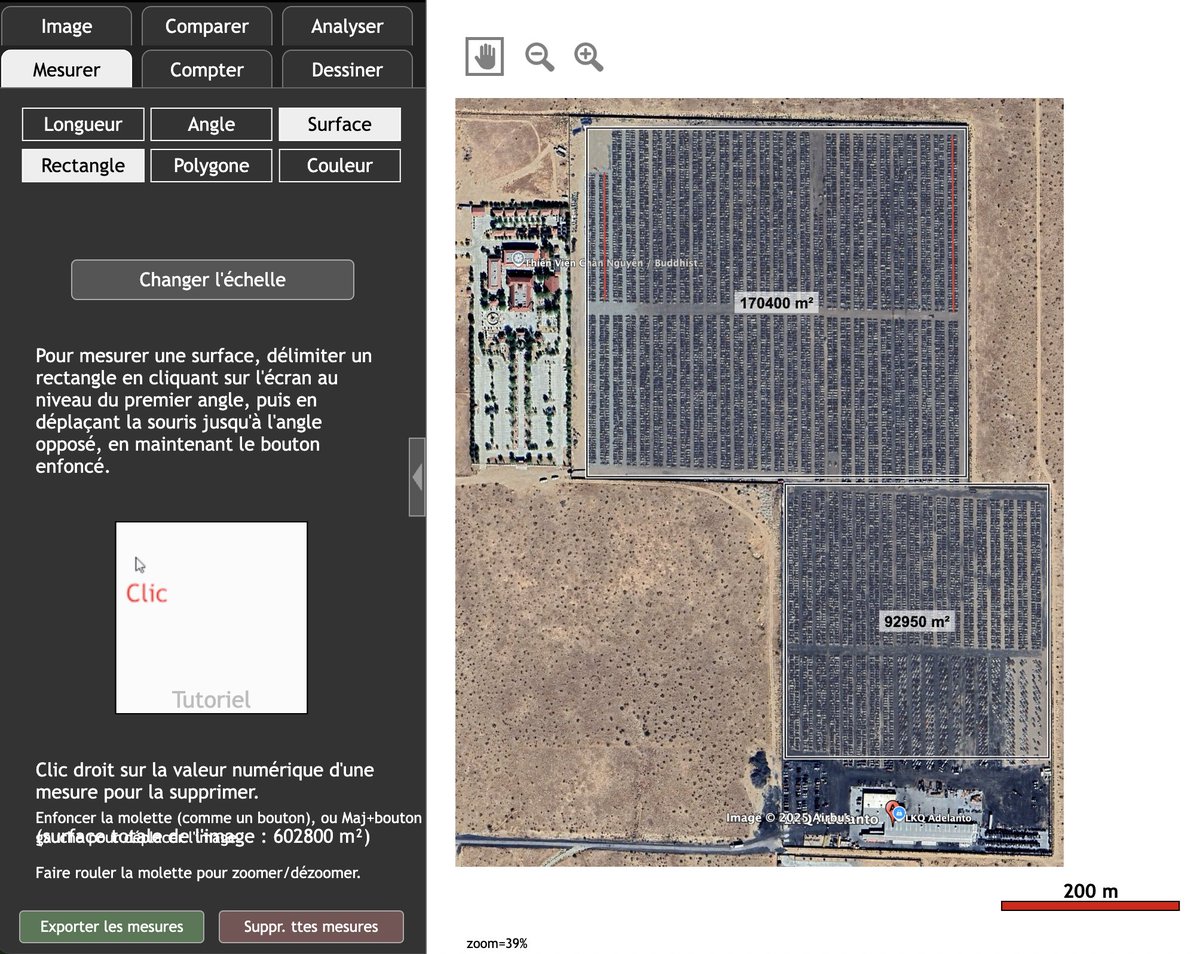Choose the Polygone shape option
The height and width of the screenshot is (954, 1200).
coord(211,165)
